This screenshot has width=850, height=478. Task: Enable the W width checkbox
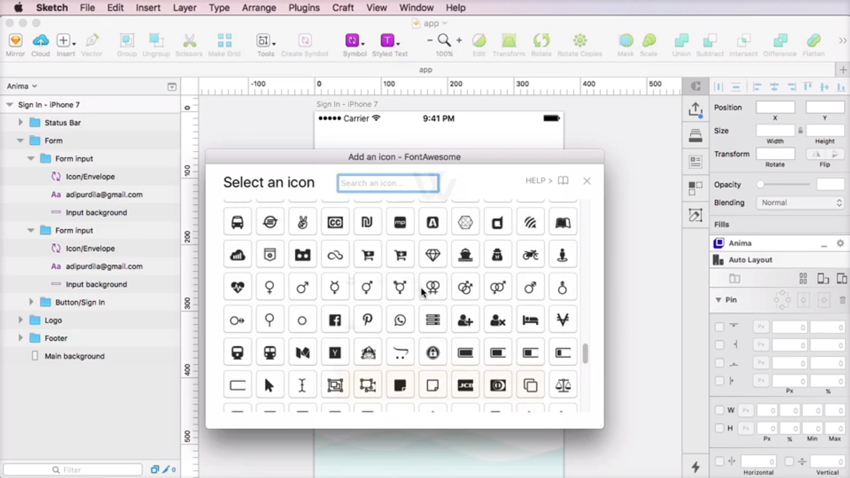(719, 410)
